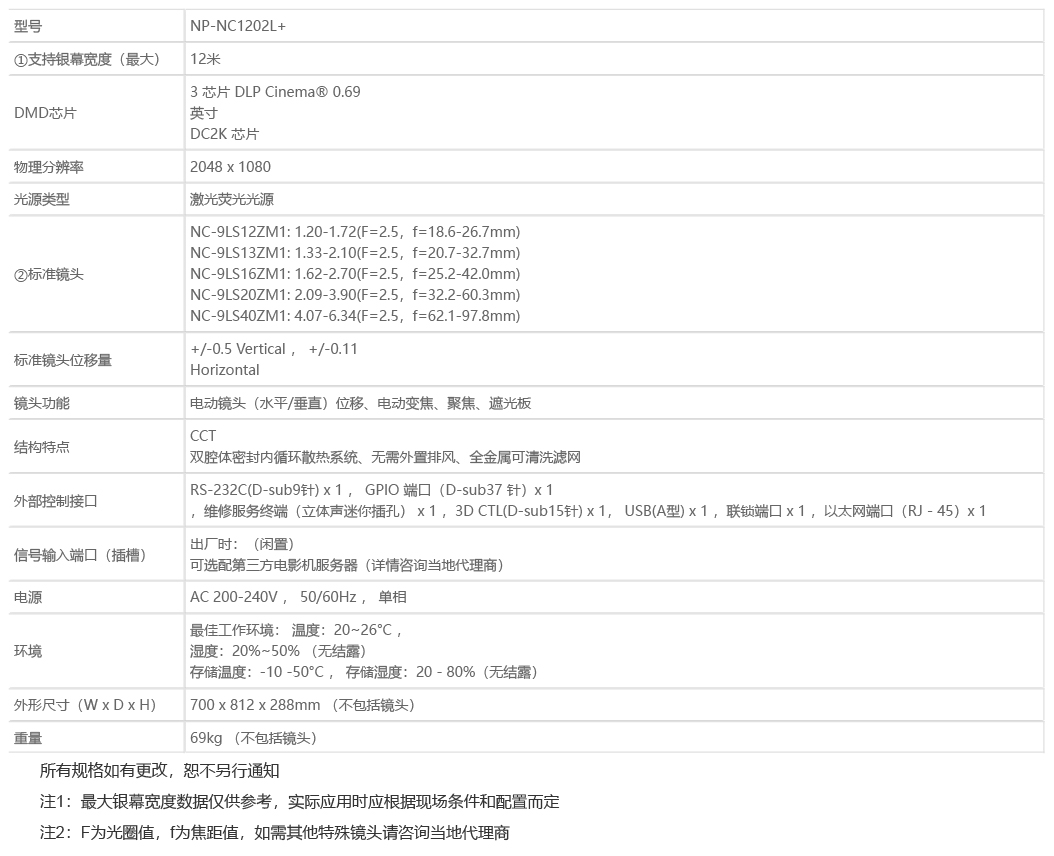Select the CCT text under 结构特点
Image resolution: width=1054 pixels, height=856 pixels.
tap(203, 436)
